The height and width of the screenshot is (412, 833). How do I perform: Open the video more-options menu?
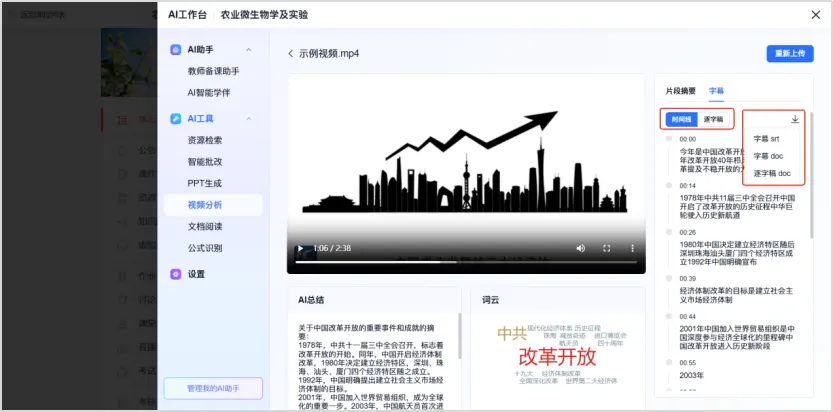point(632,248)
